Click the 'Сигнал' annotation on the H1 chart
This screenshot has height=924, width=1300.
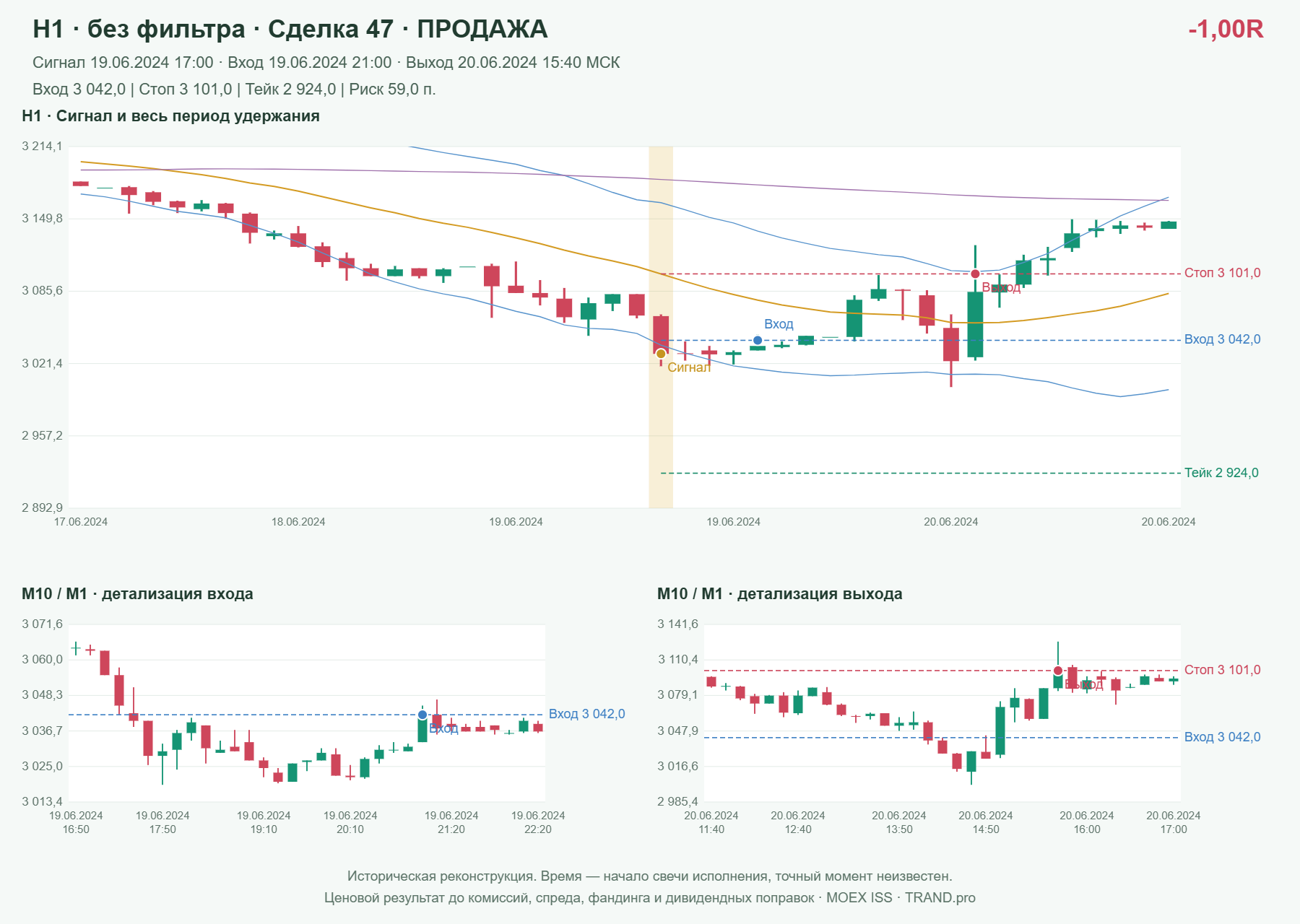[689, 367]
